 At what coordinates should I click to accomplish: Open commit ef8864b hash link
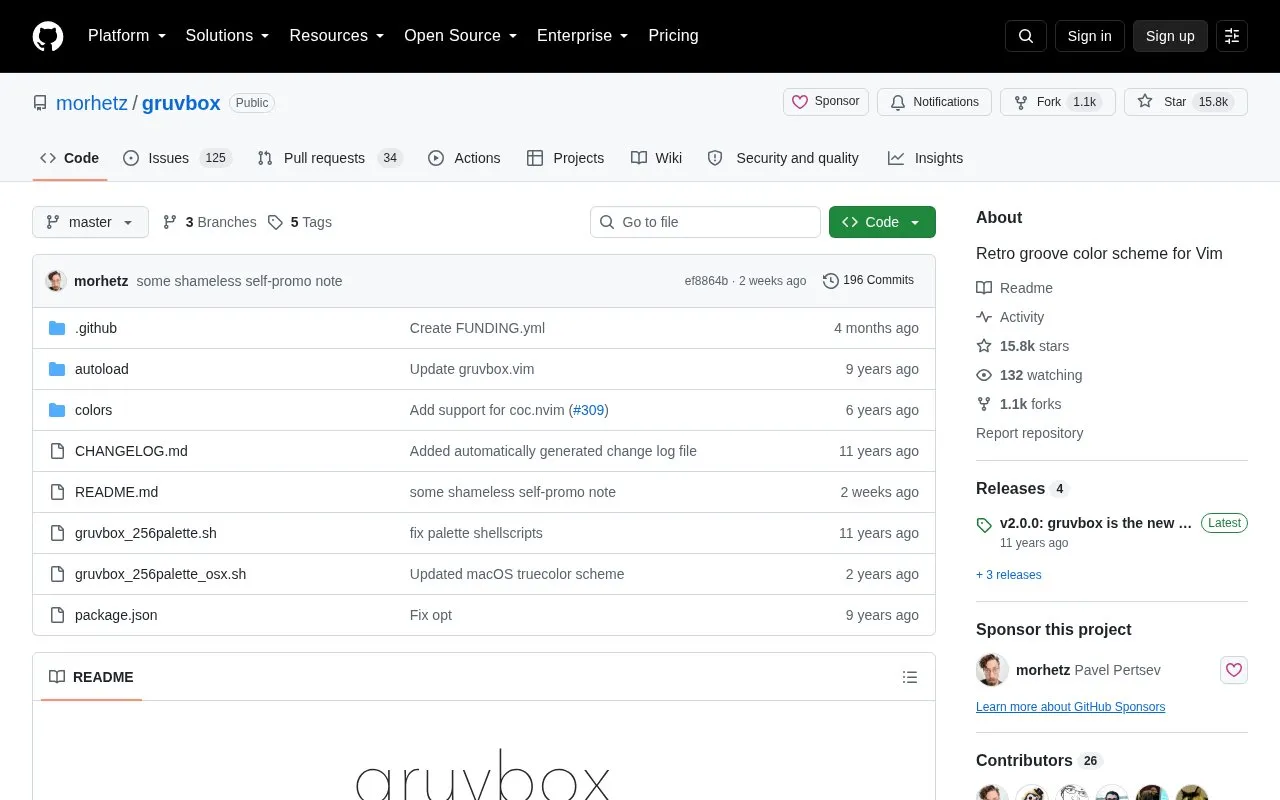(706, 281)
